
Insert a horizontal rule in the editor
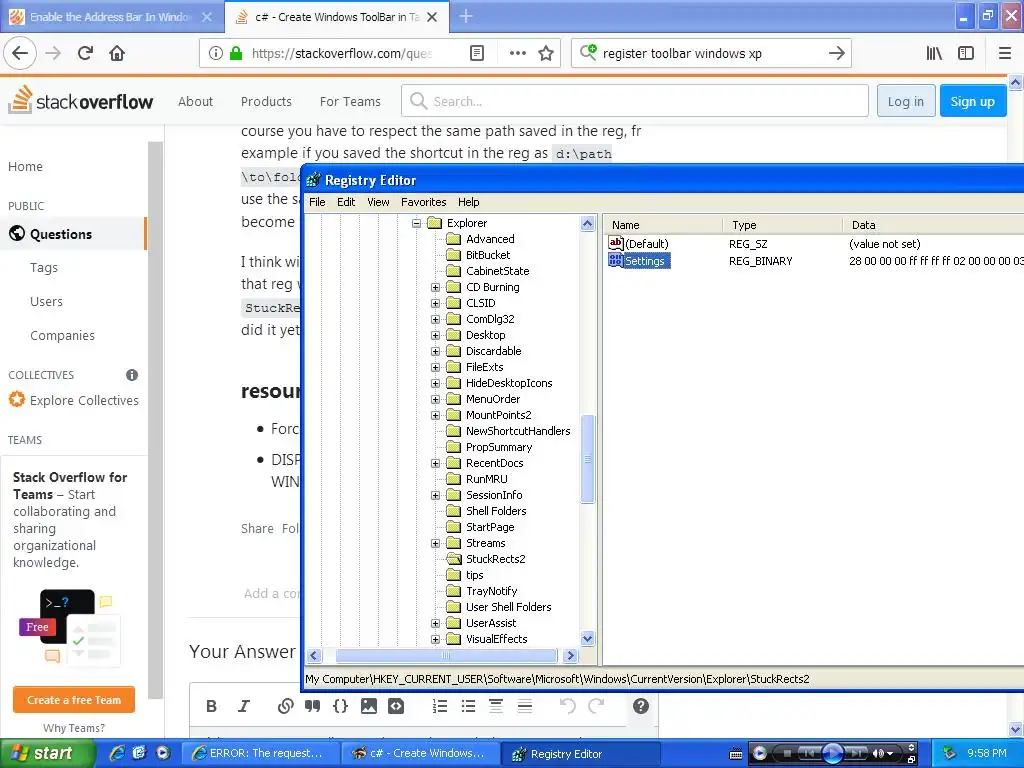pos(524,706)
